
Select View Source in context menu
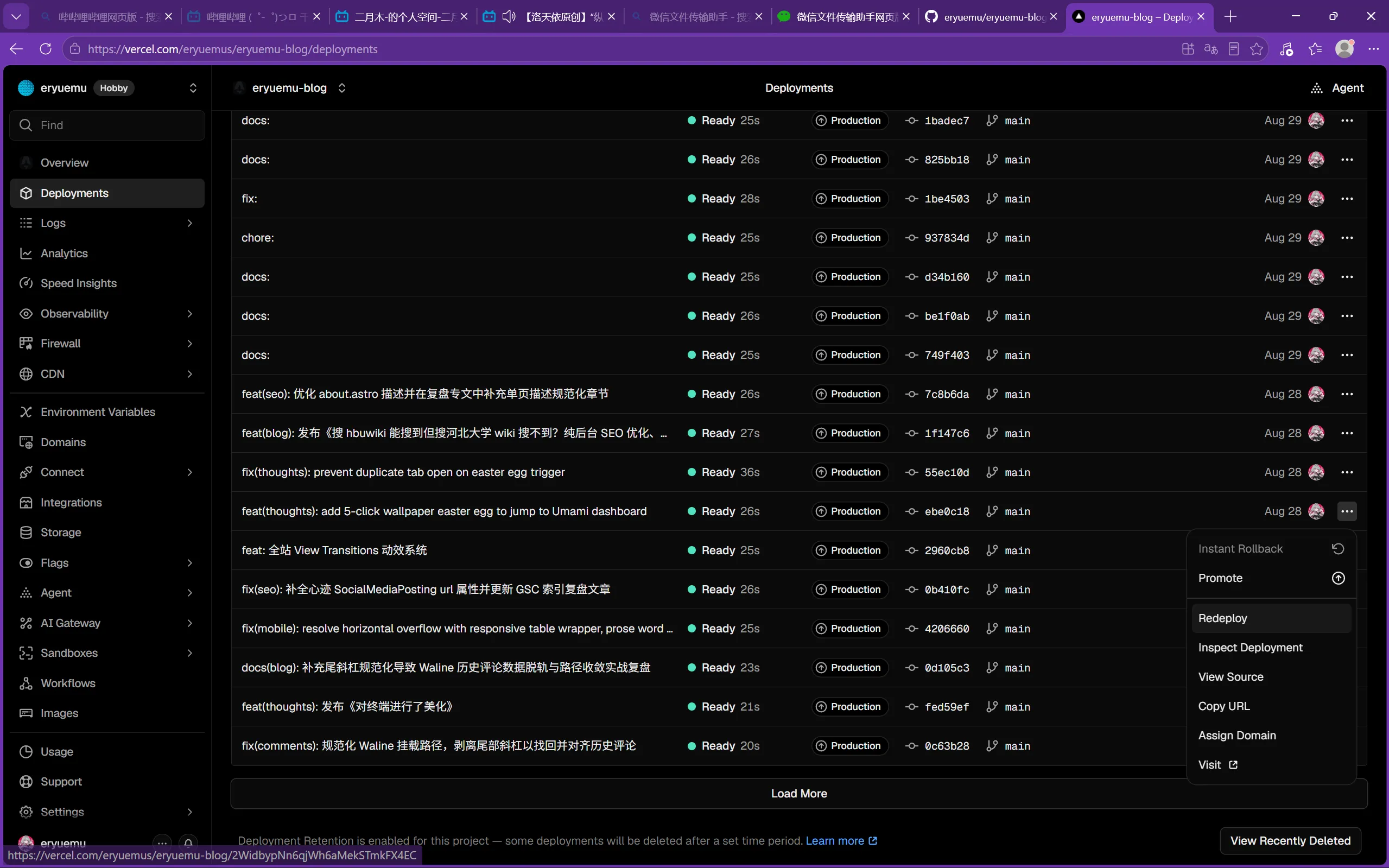pos(1271,677)
